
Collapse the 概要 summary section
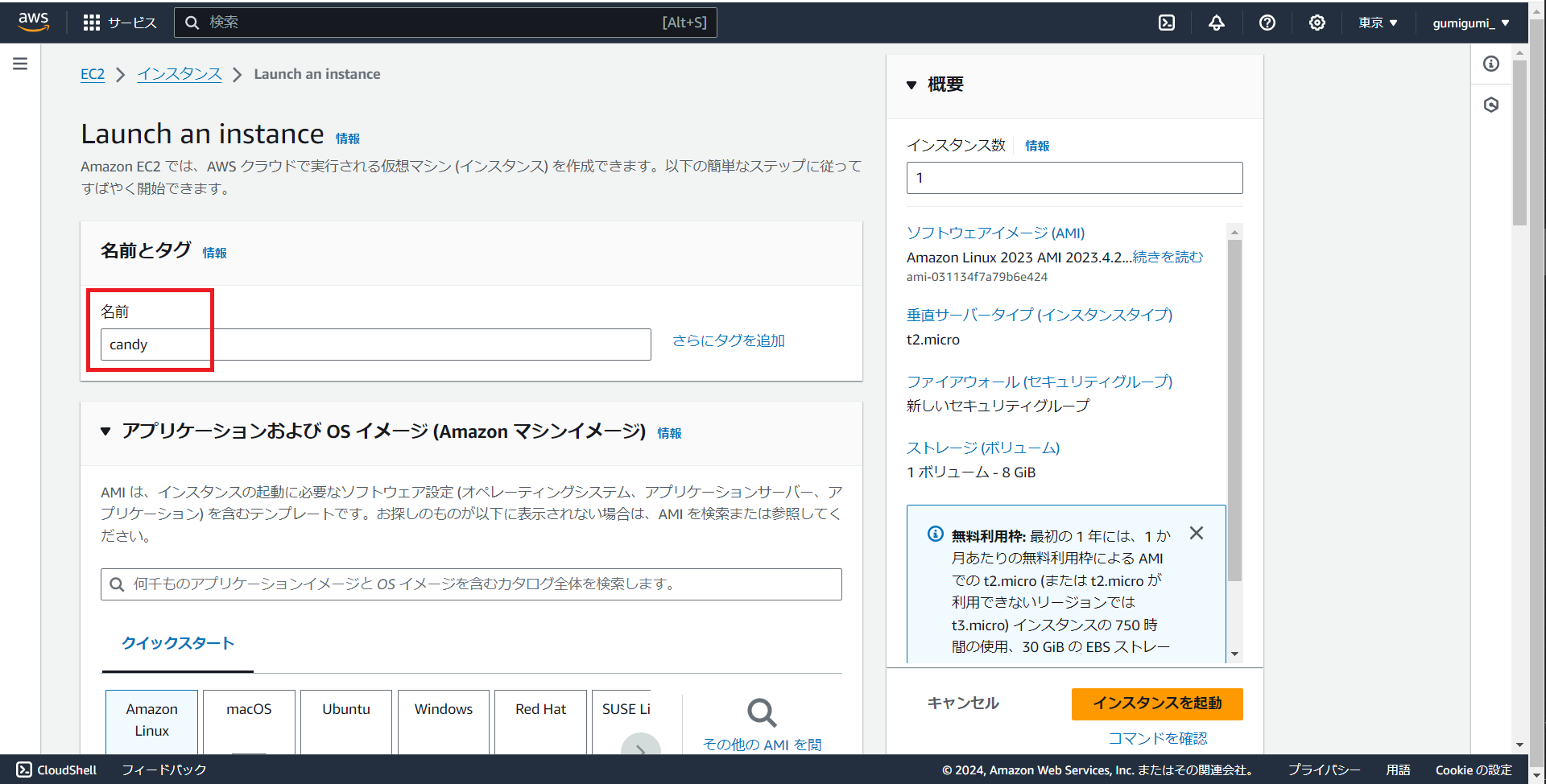(912, 84)
